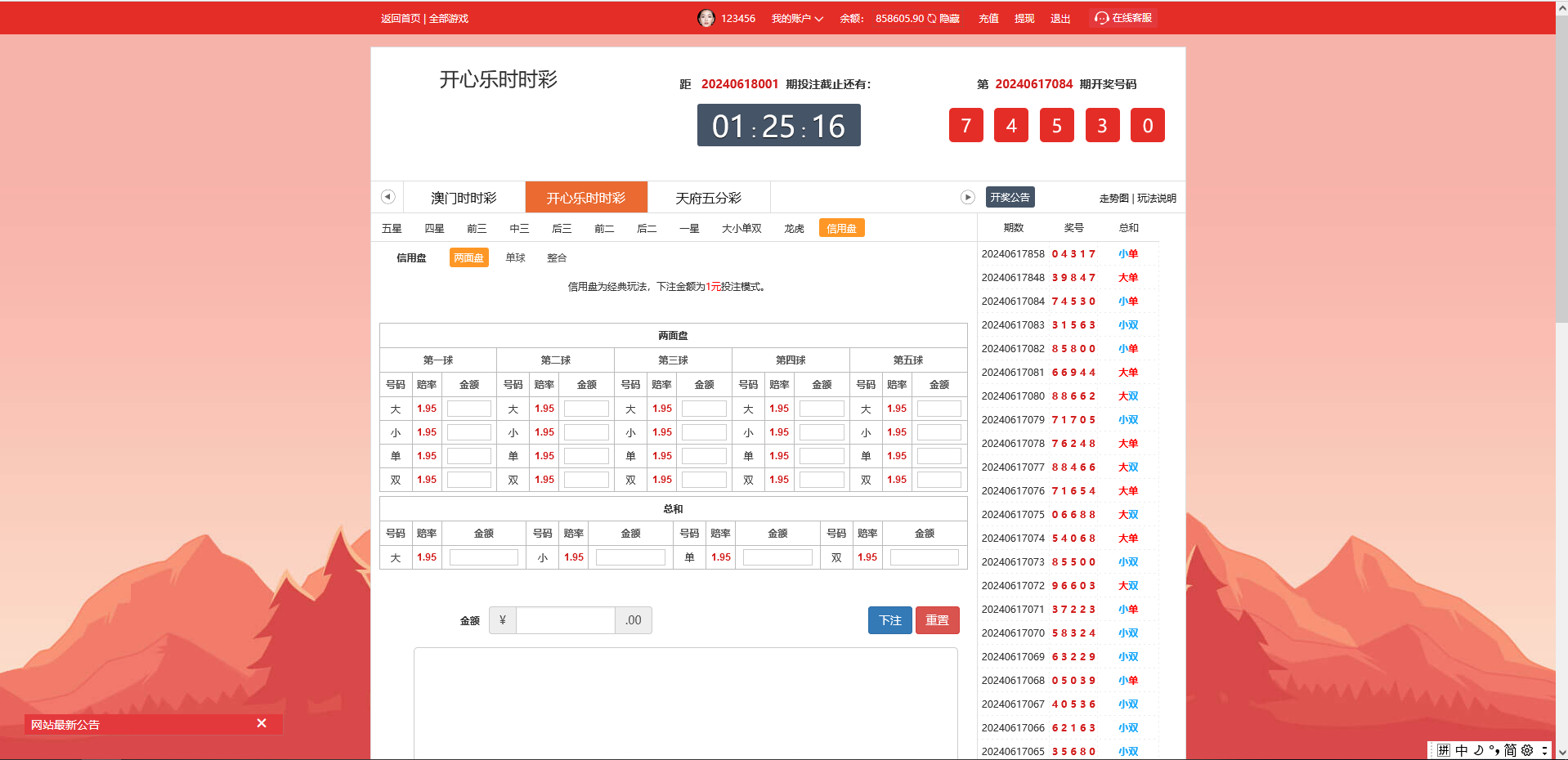Go back via 返回首页 link
The height and width of the screenshot is (760, 1568).
(x=401, y=18)
